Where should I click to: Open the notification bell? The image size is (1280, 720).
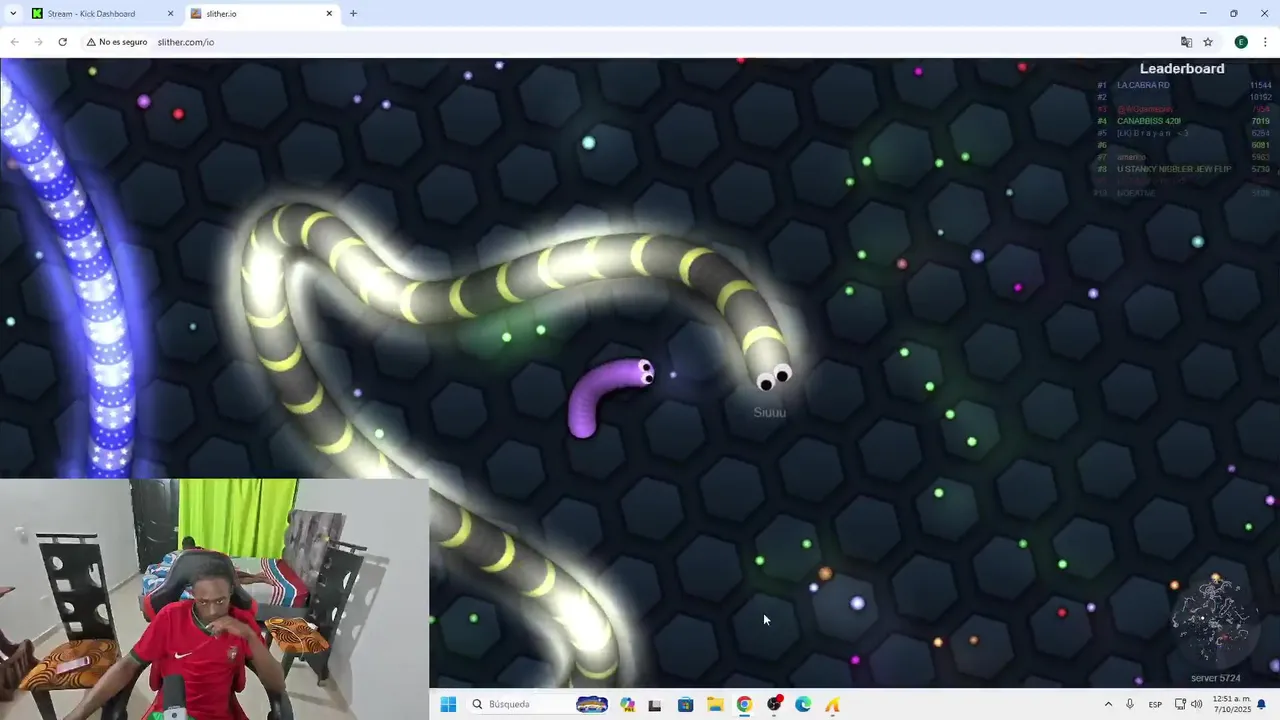coord(1262,704)
